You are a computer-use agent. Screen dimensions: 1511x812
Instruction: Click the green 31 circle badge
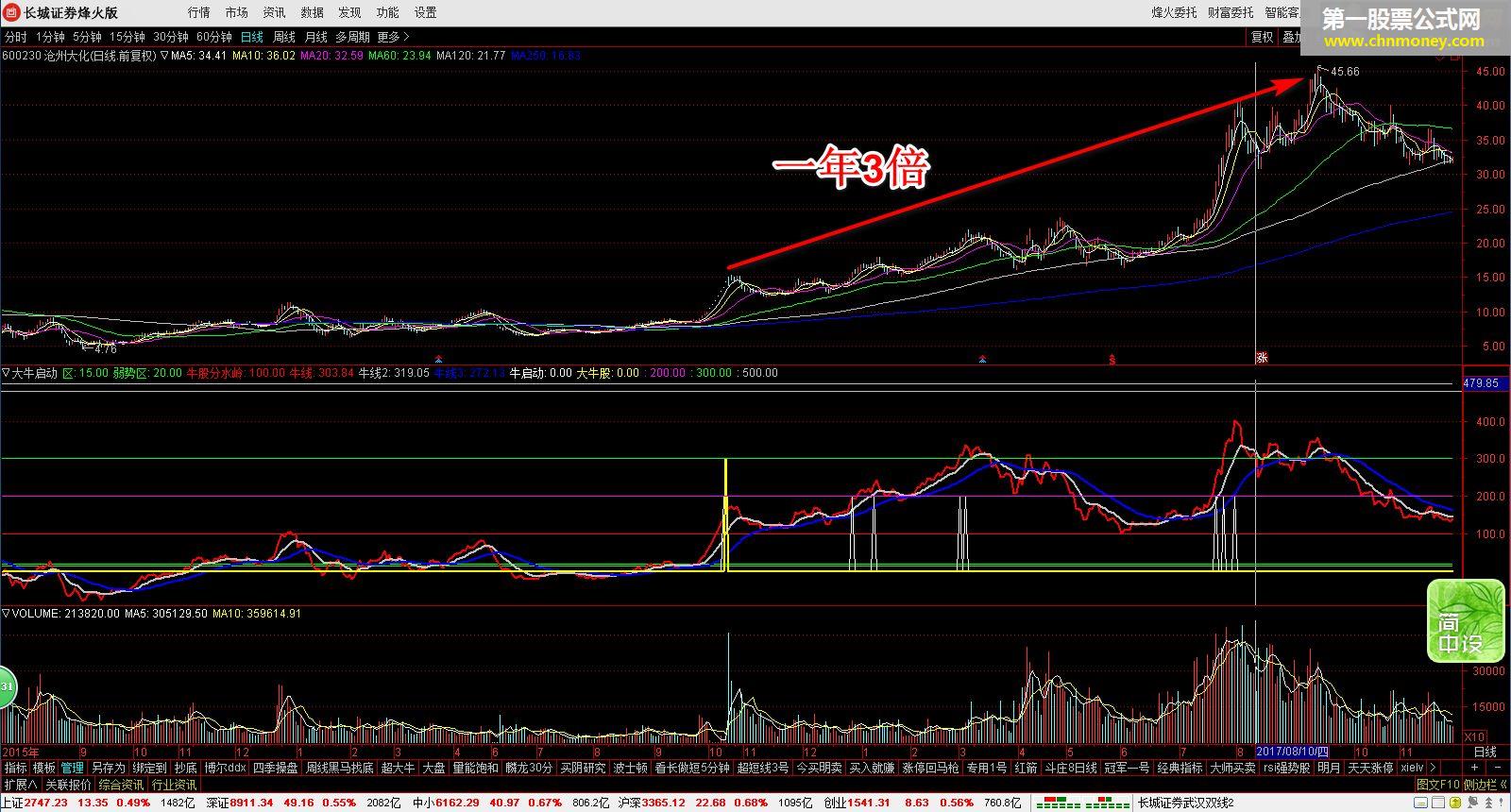(x=7, y=687)
